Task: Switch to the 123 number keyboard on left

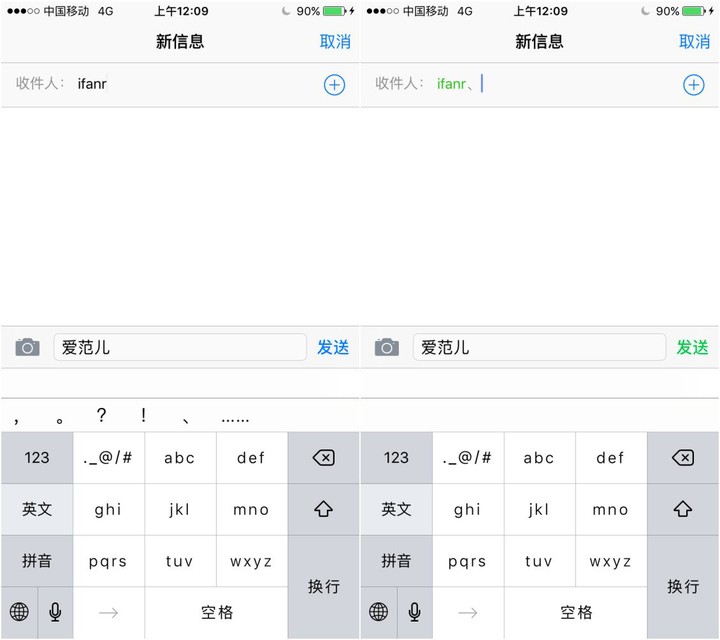Action: (x=37, y=458)
